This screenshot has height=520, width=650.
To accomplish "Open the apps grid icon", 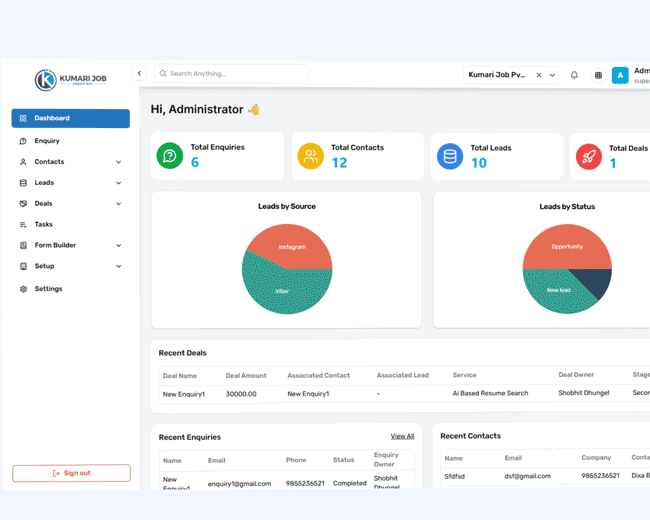I will point(598,75).
